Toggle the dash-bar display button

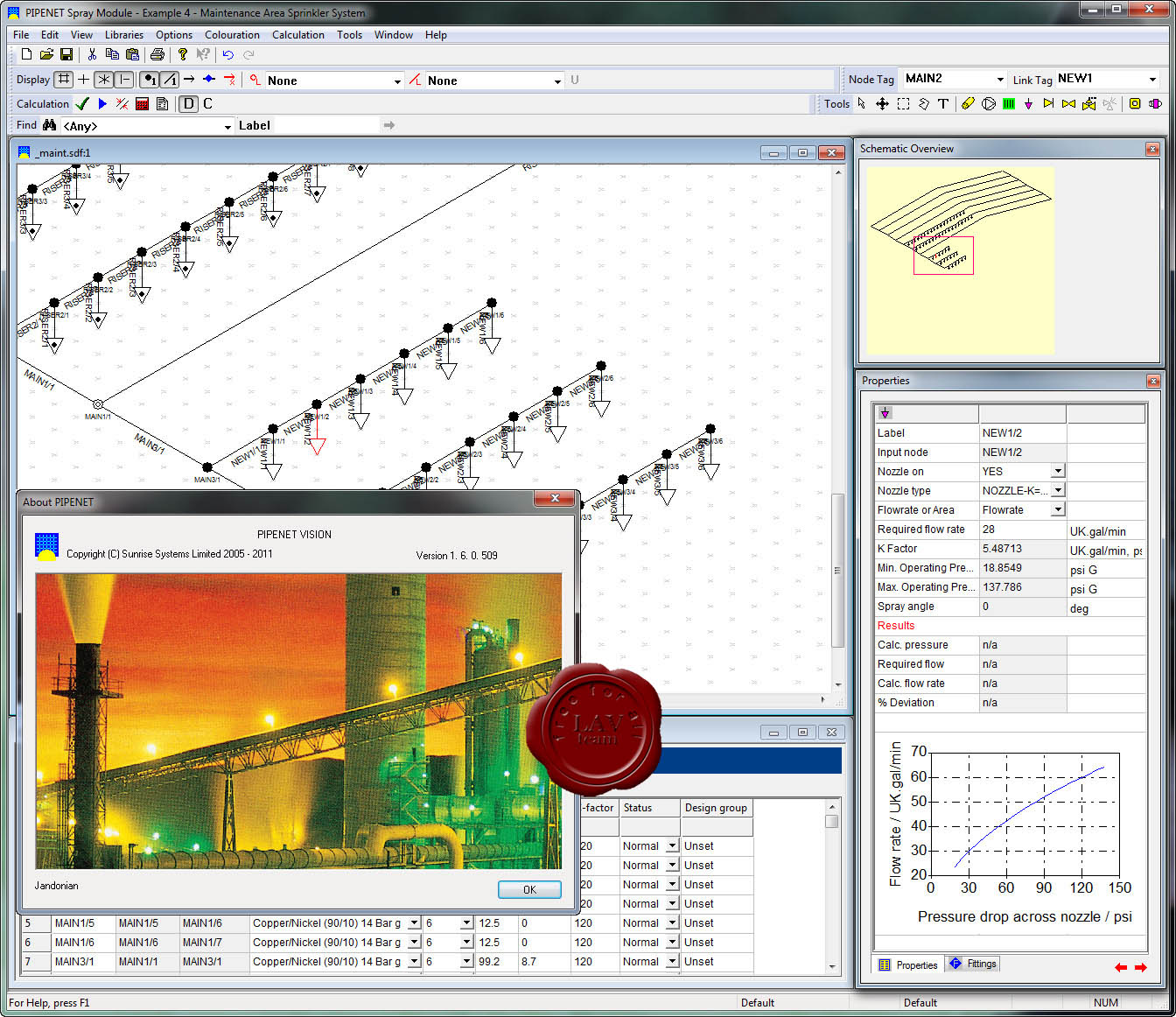pyautogui.click(x=124, y=79)
